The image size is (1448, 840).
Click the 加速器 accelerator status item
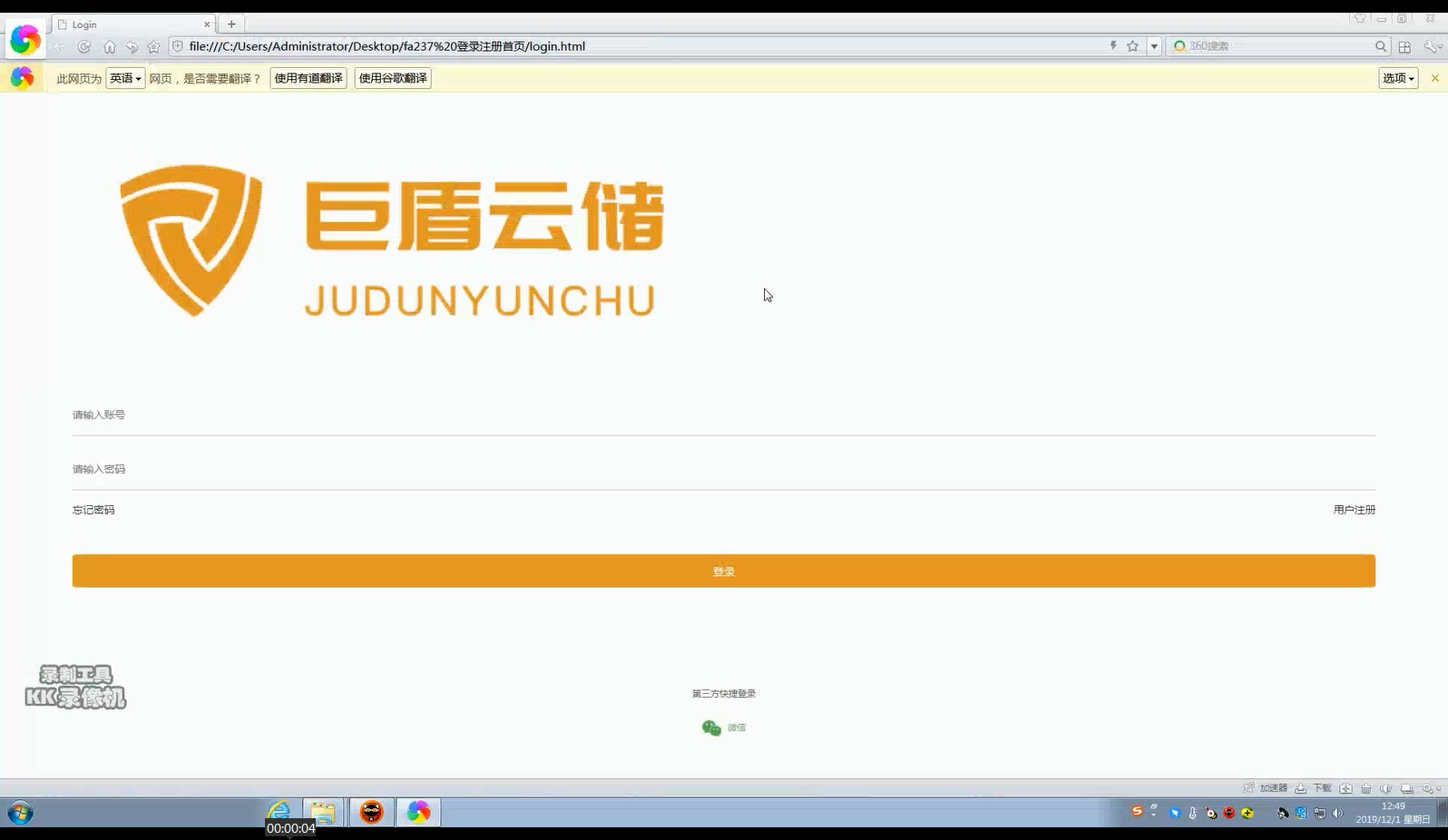pos(1265,788)
